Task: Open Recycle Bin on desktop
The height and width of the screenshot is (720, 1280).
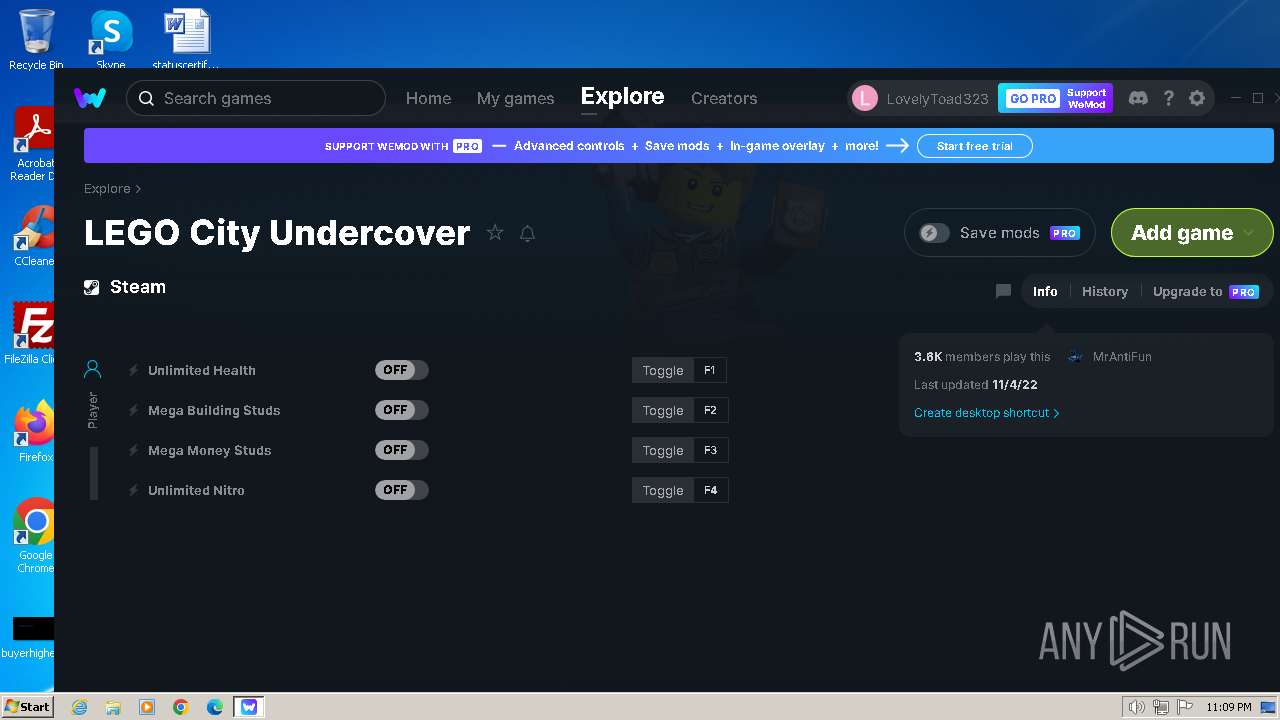Action: pos(36,38)
